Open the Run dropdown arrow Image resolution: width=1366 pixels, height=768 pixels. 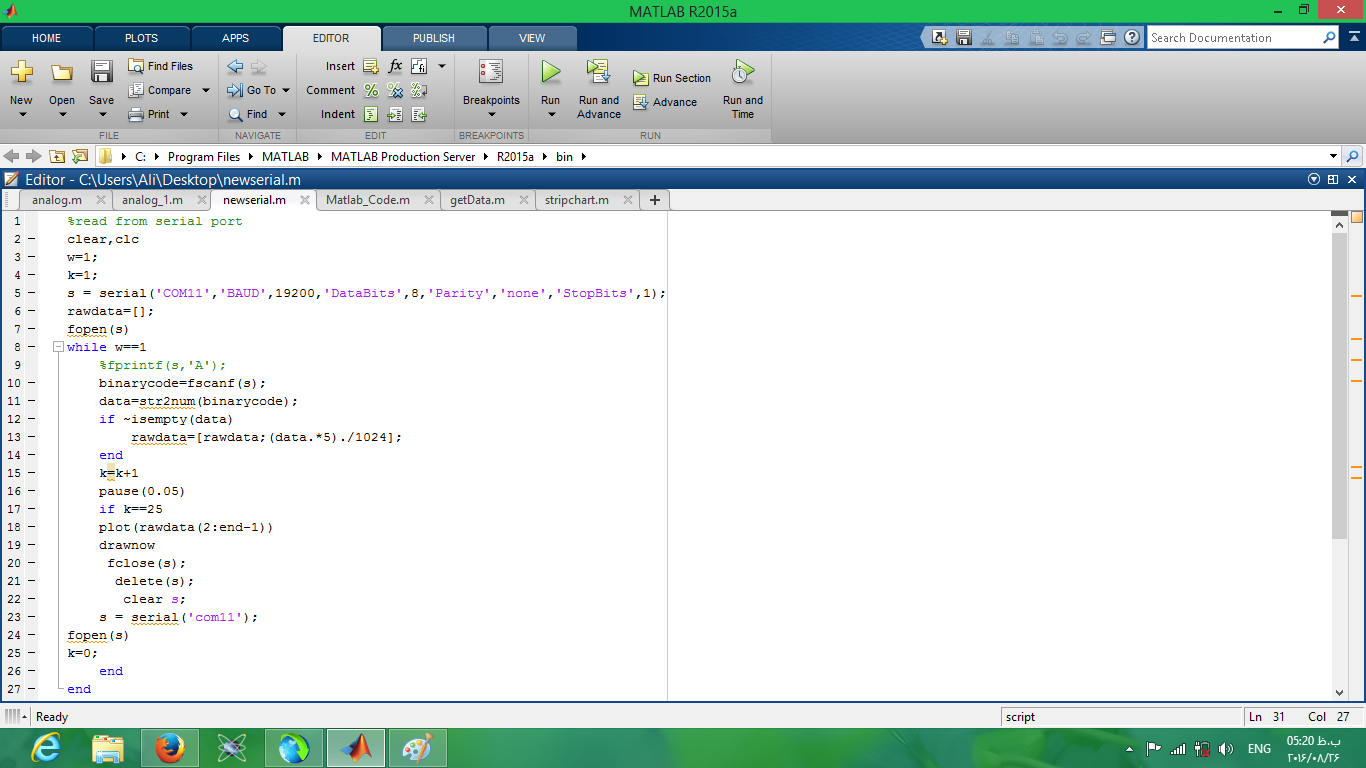551,114
